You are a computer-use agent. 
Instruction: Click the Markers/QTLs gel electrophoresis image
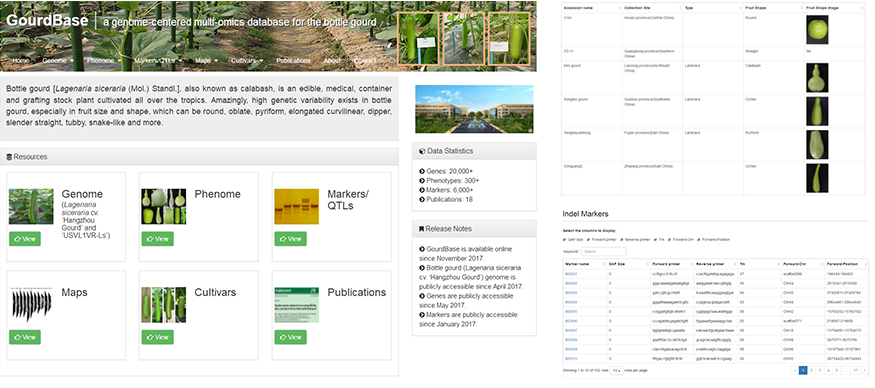[x=296, y=207]
